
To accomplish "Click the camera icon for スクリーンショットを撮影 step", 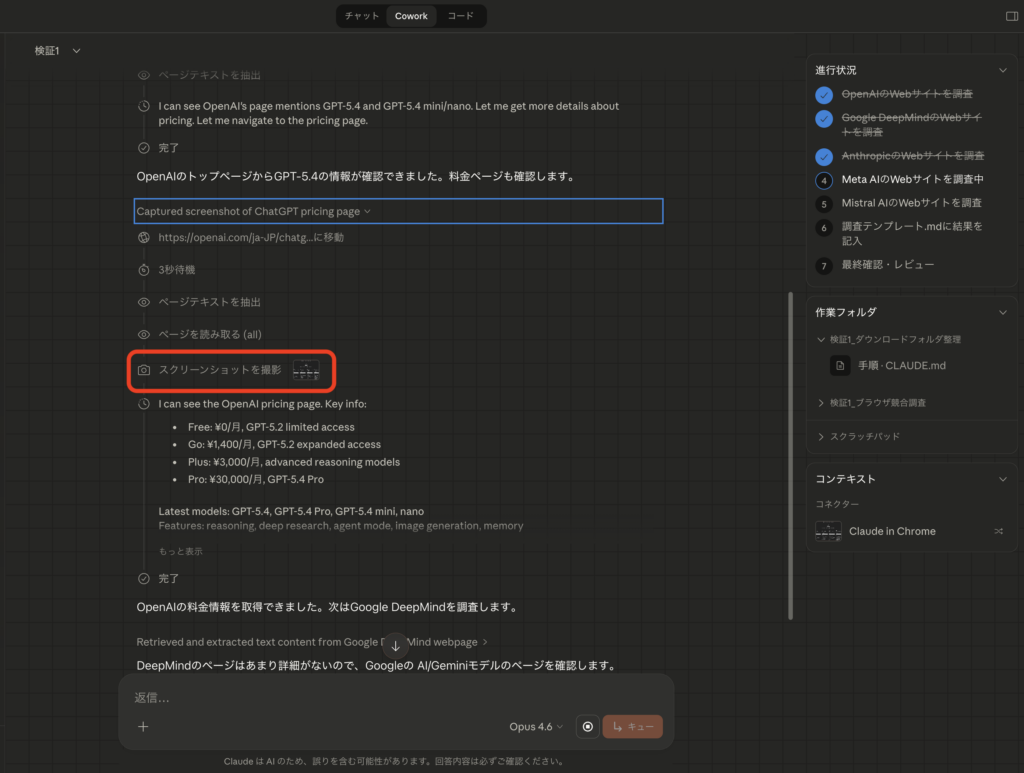I will click(145, 370).
